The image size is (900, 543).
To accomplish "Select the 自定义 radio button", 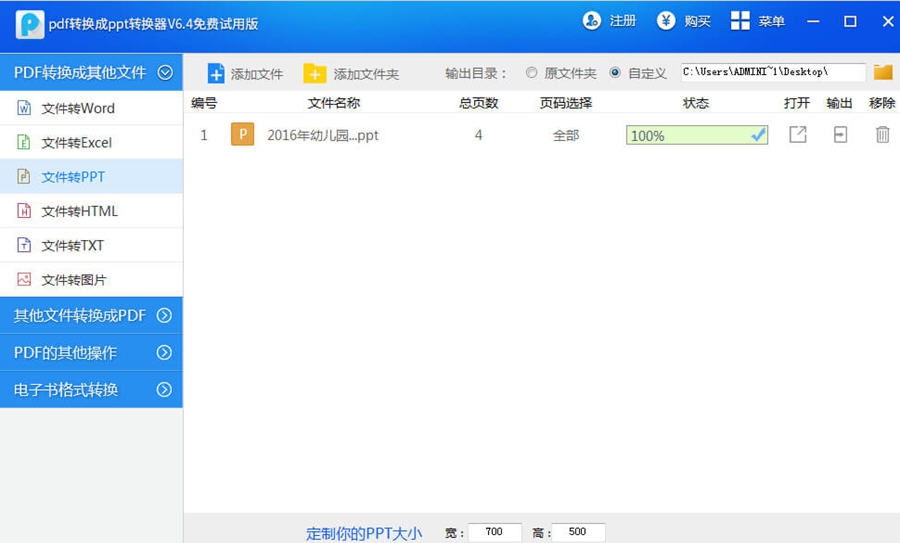I will tap(615, 73).
